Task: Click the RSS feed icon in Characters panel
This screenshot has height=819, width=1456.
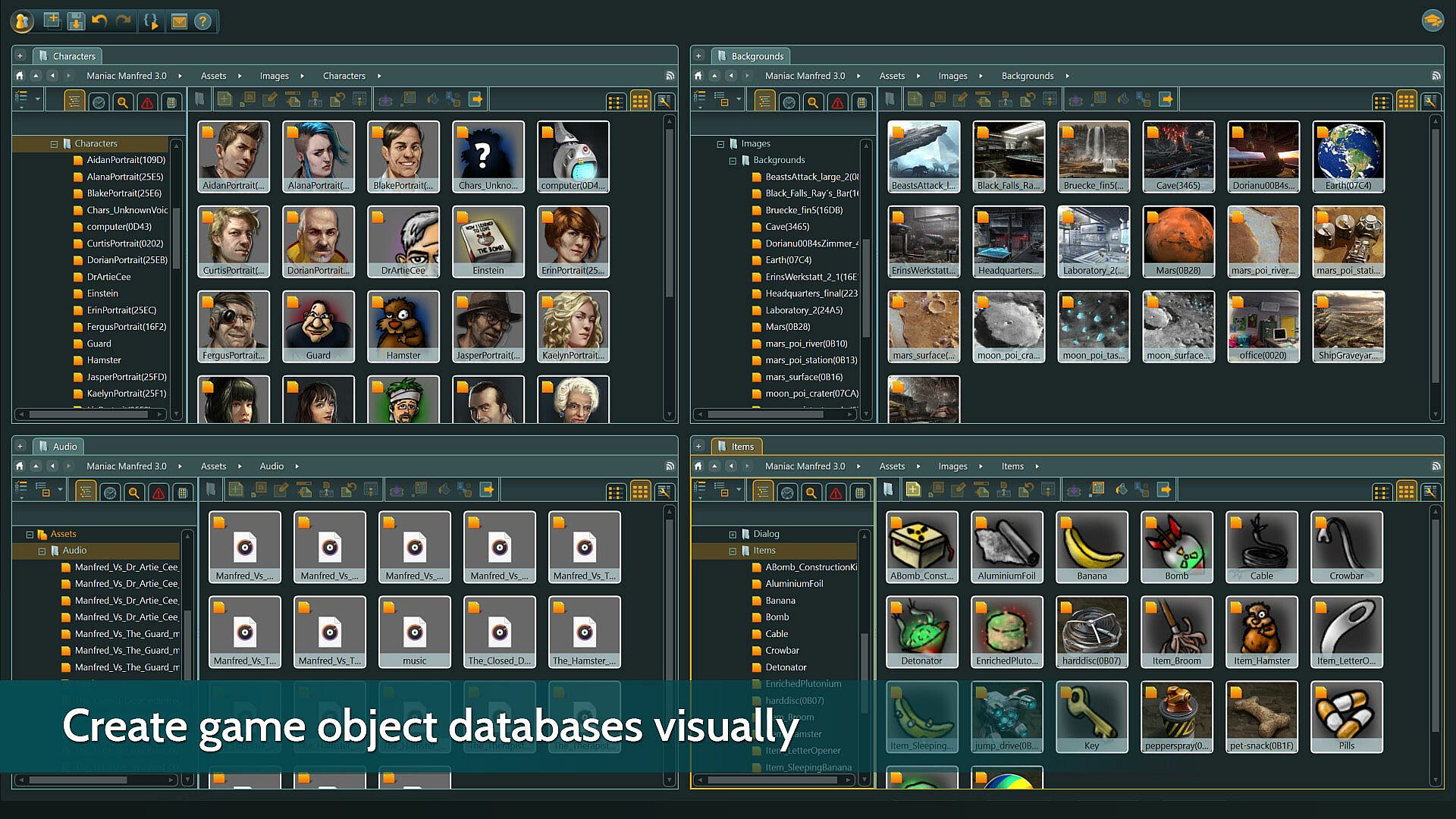Action: [670, 76]
